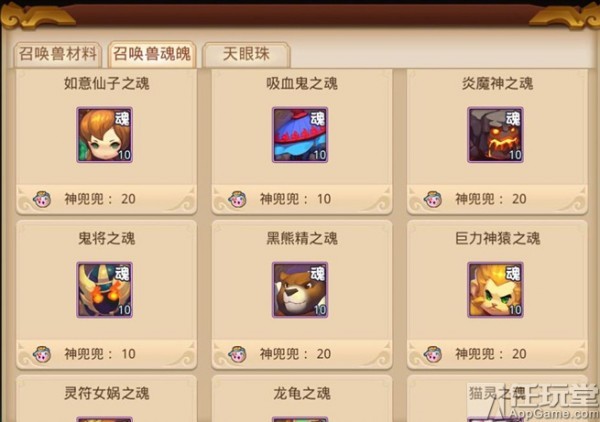The height and width of the screenshot is (422, 600).
Task: Open the 灵符女娲之魂 item card
Action: tap(106, 398)
